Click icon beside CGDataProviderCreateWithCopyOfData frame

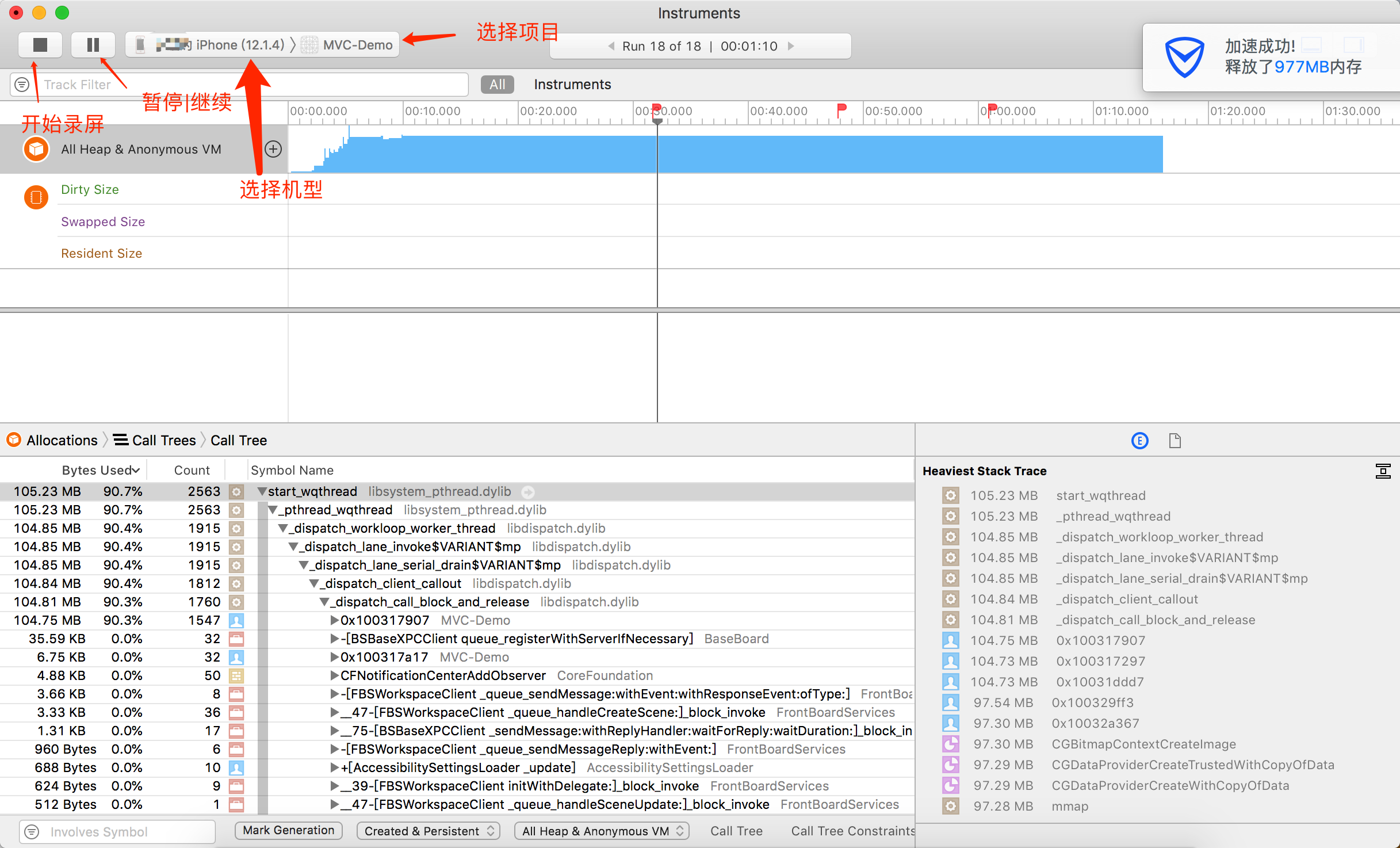[x=951, y=786]
